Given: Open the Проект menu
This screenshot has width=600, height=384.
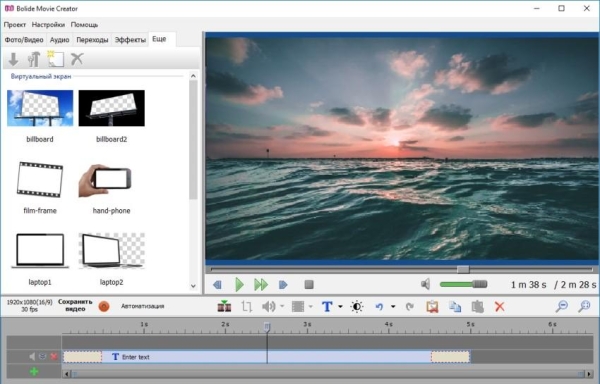Looking at the screenshot, I should (x=15, y=24).
